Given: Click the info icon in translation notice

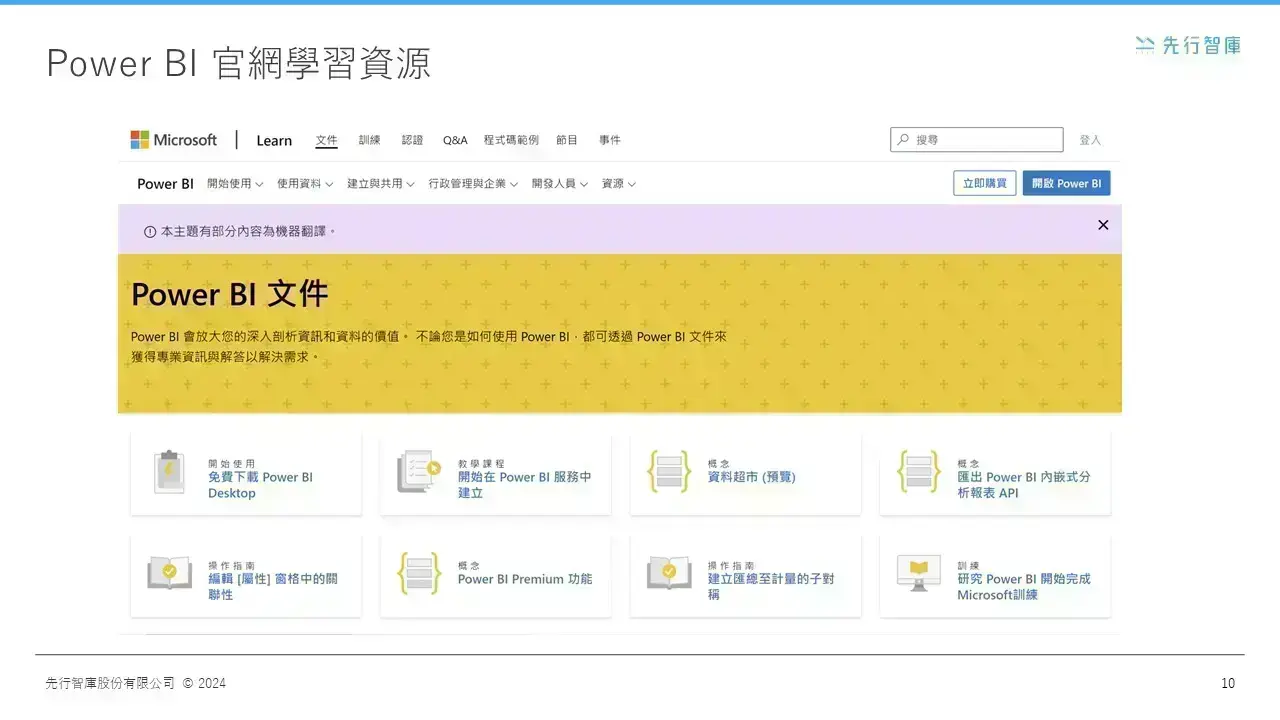Looking at the screenshot, I should (150, 231).
